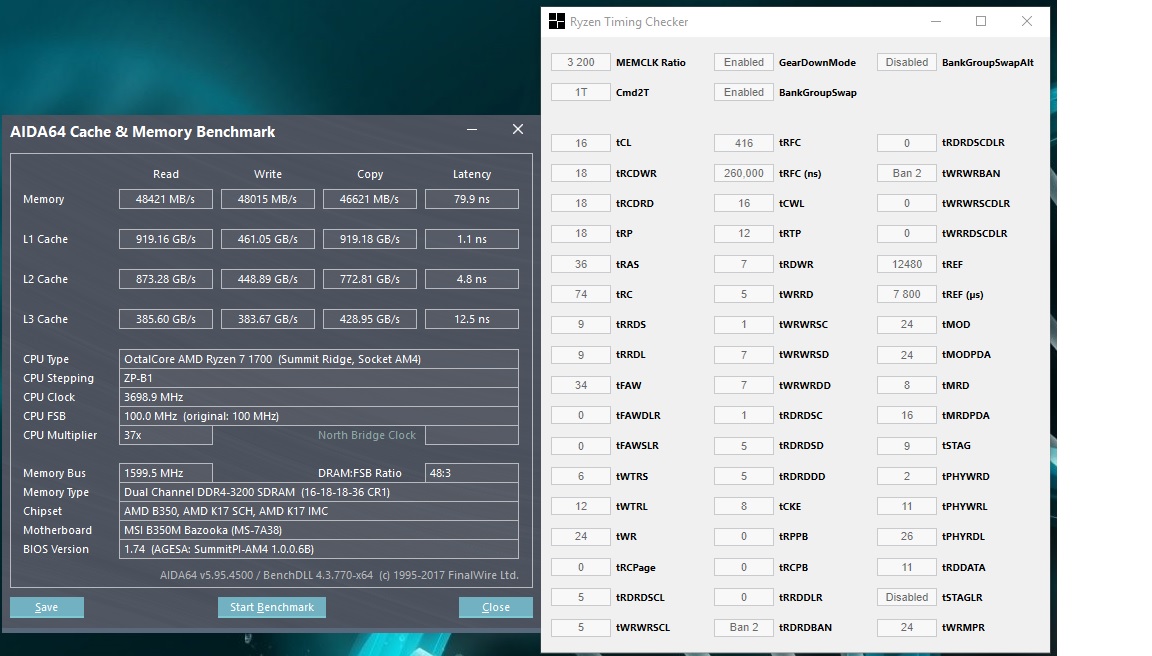This screenshot has height=656, width=1152.
Task: Click BankGroupSwapAlt Disabled value
Action: [x=907, y=62]
